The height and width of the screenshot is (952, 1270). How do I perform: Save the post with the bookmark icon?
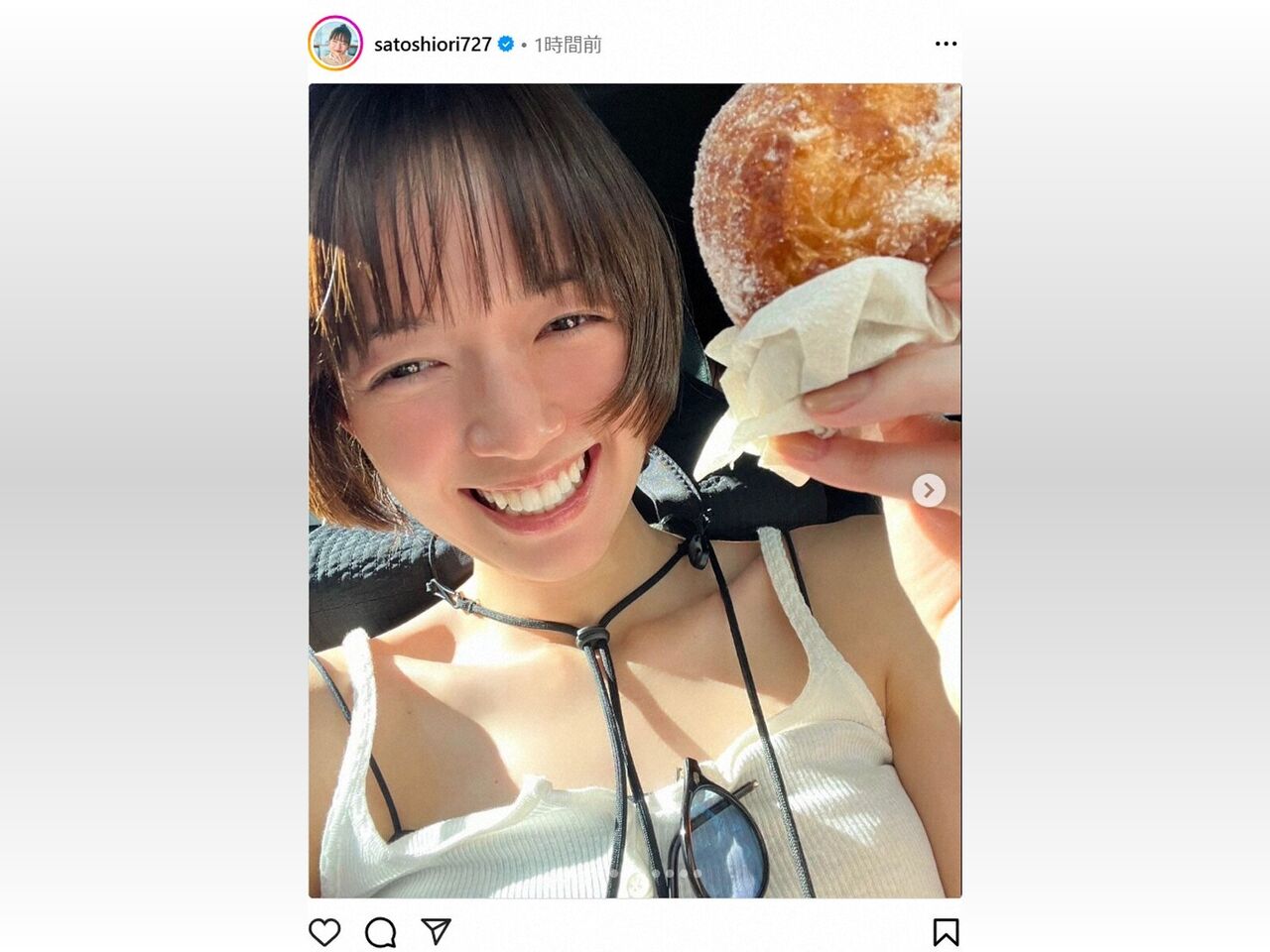pos(946,932)
